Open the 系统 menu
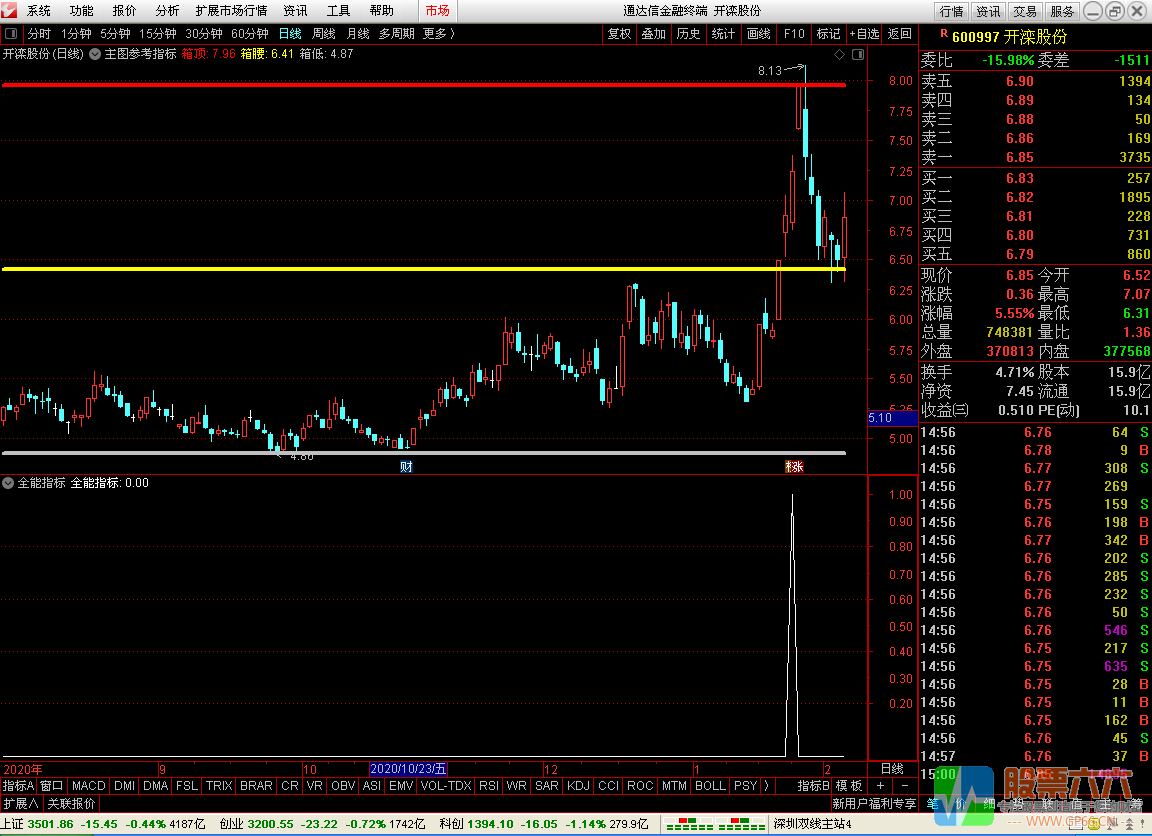 [39, 10]
